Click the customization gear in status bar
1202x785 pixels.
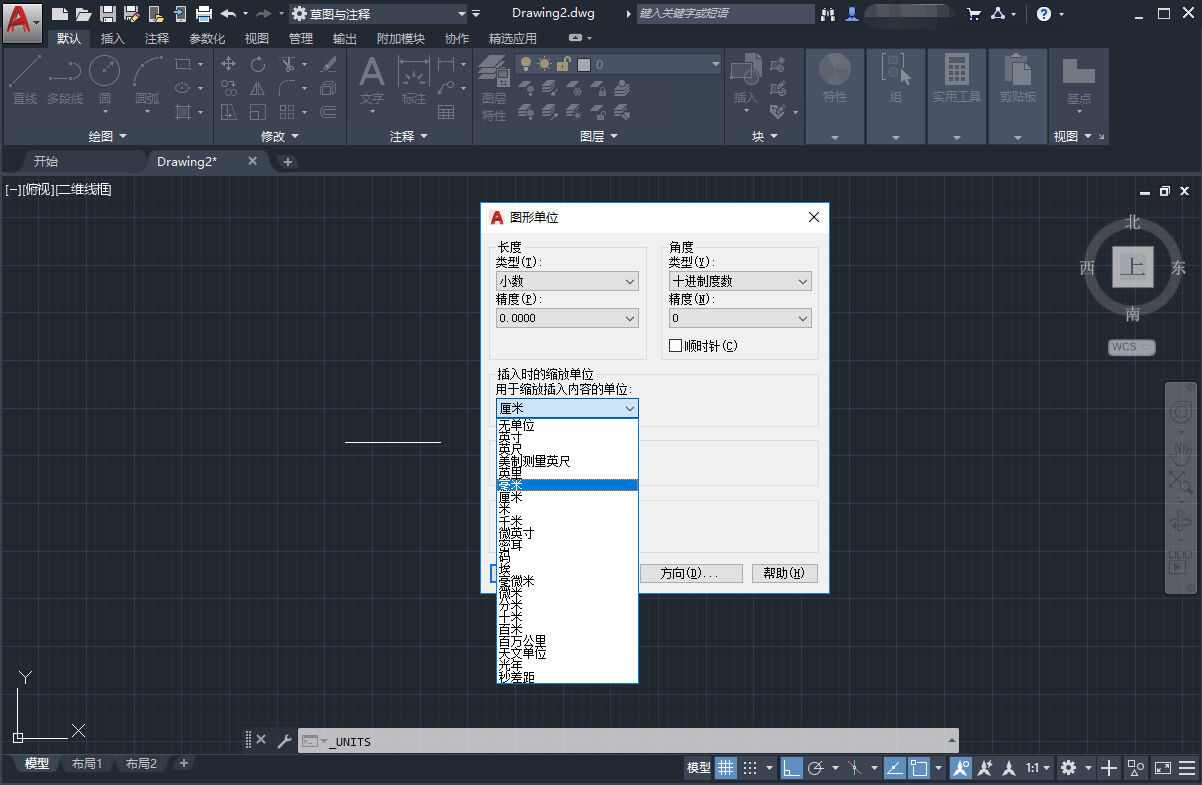point(1070,768)
